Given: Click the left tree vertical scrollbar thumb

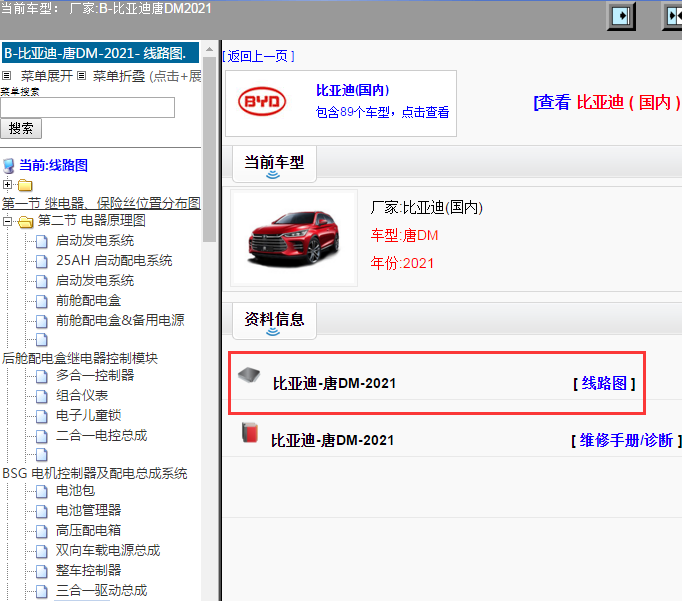Looking at the screenshot, I should point(210,149).
